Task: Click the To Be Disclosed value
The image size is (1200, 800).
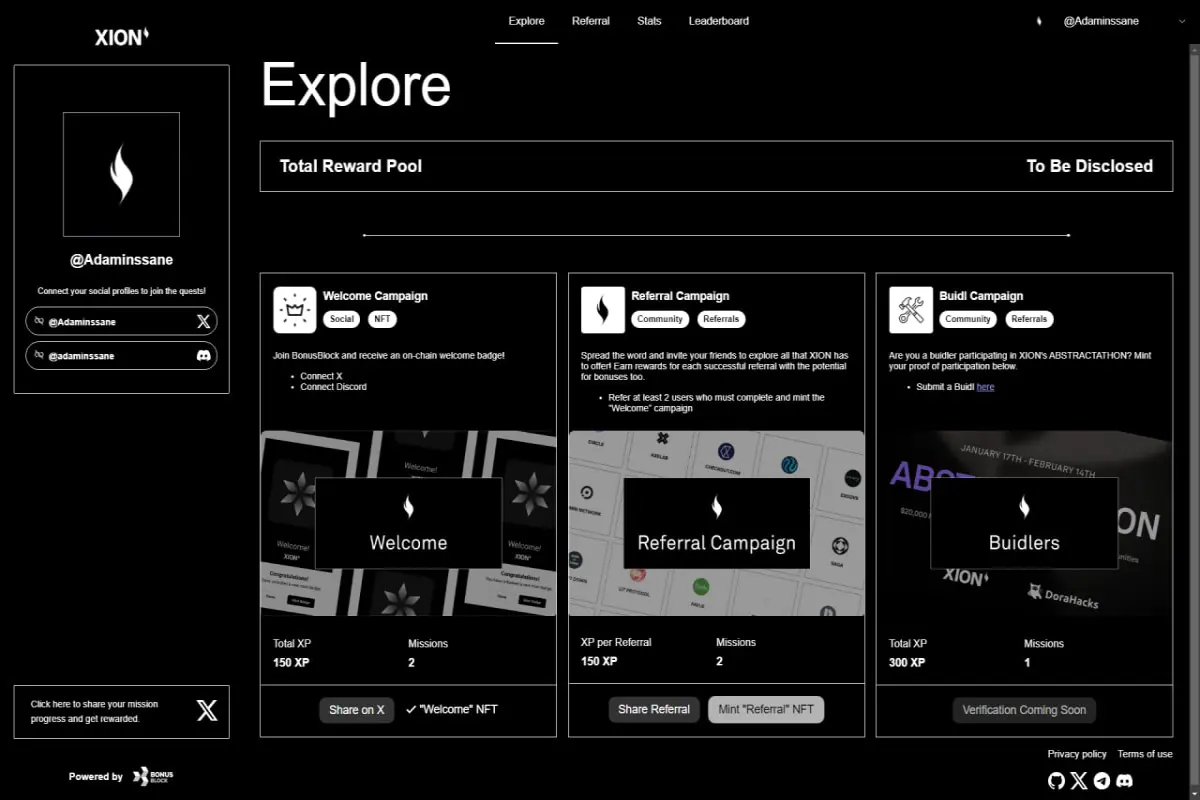Action: point(1090,166)
